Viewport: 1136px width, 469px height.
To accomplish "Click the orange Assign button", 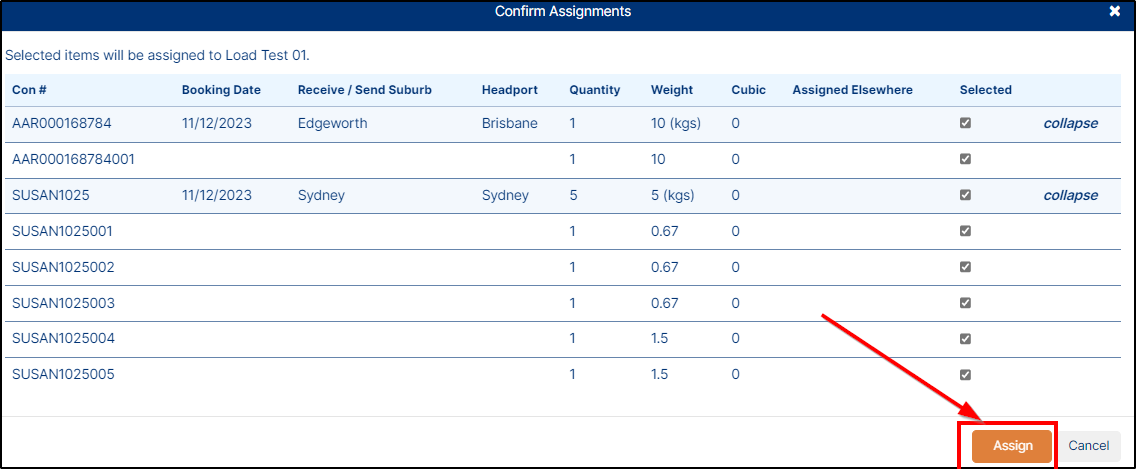I will [1012, 446].
